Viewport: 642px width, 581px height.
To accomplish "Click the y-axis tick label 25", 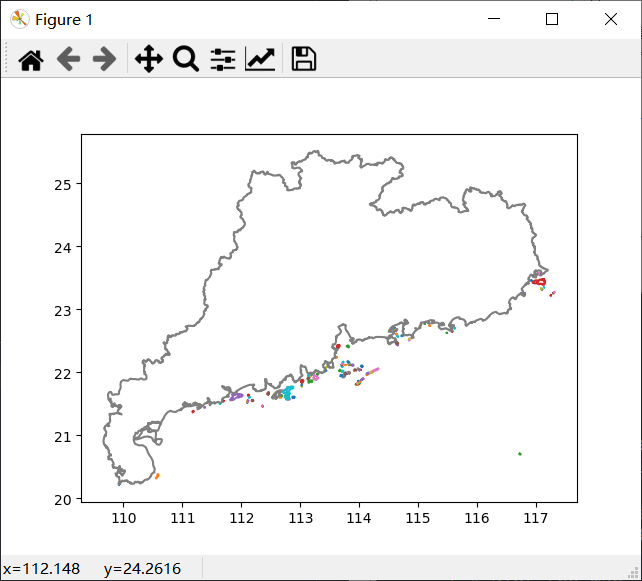I will point(63,185).
